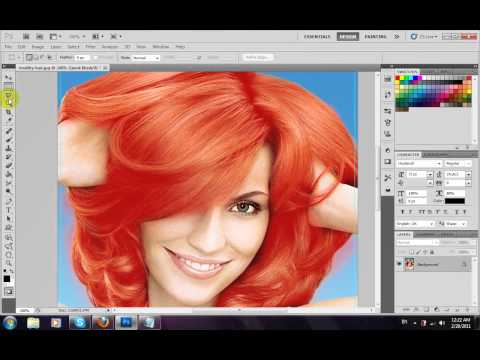Open the Layers blend mode dropdown
The image size is (480, 360).
point(418,242)
